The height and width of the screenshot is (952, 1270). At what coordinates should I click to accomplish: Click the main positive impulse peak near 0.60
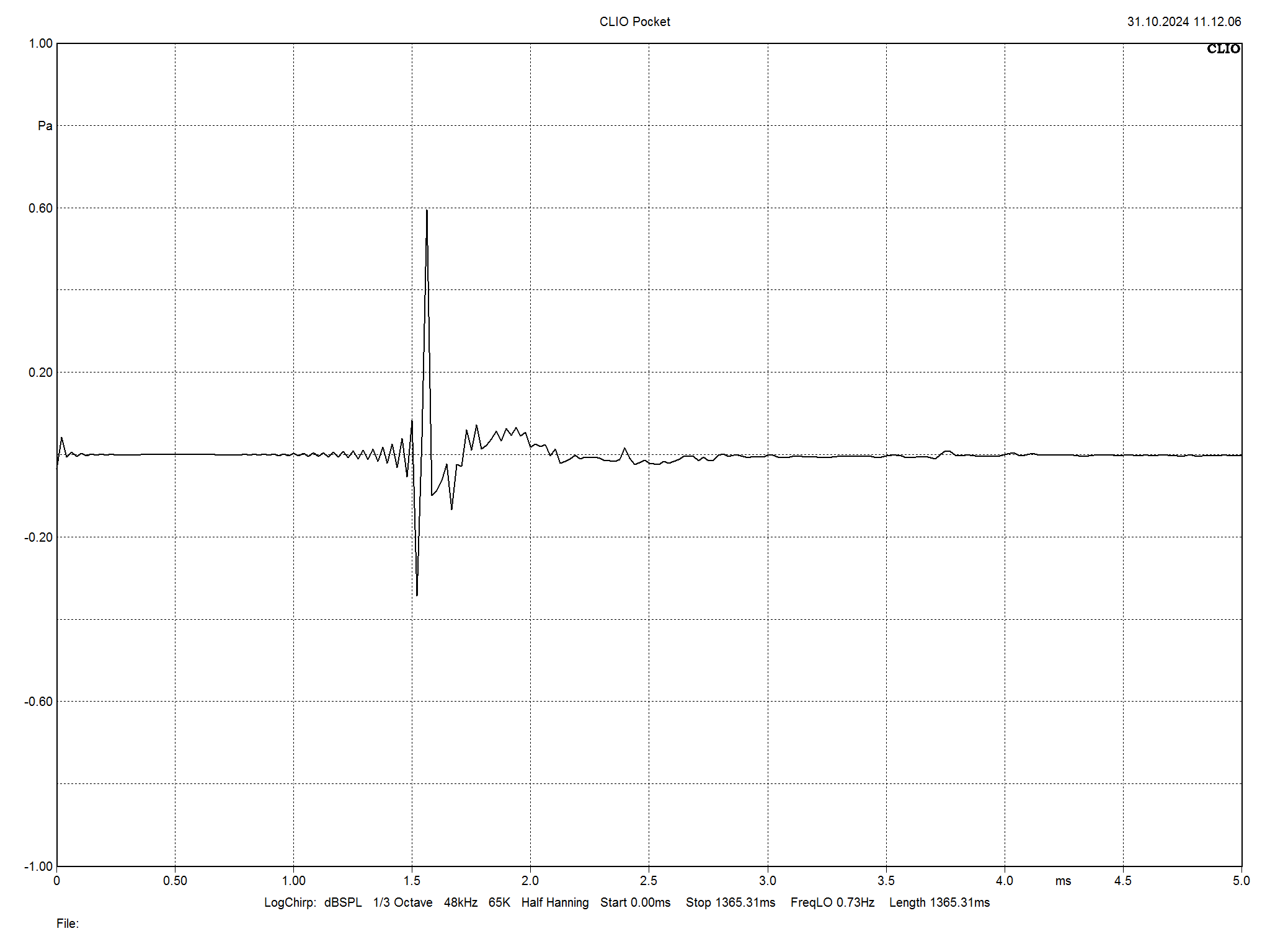(427, 212)
